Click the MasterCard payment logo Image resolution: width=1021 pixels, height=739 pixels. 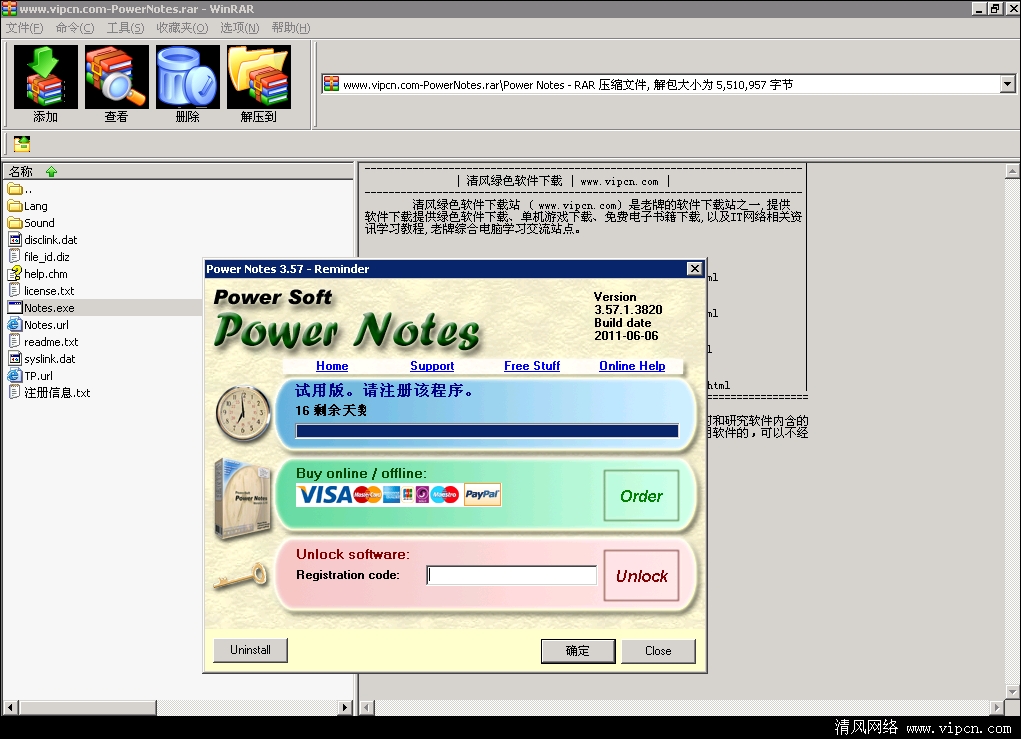(367, 495)
